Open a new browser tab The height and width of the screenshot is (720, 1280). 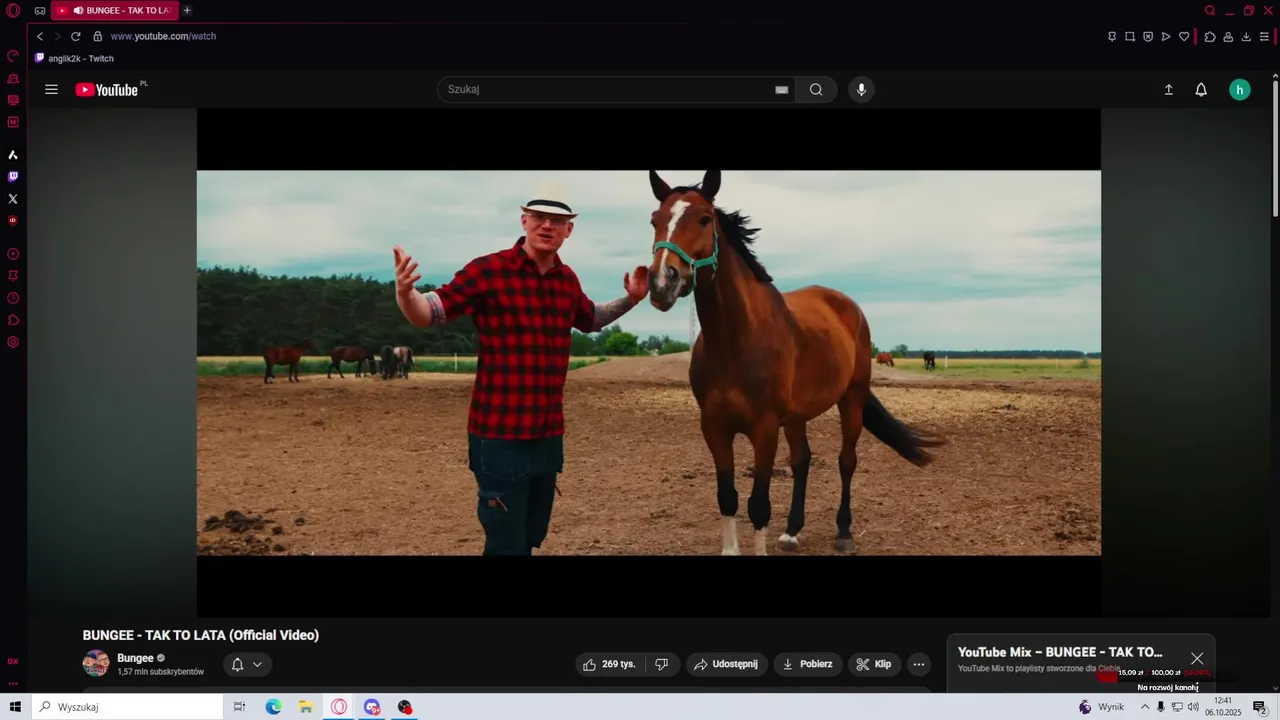(187, 10)
